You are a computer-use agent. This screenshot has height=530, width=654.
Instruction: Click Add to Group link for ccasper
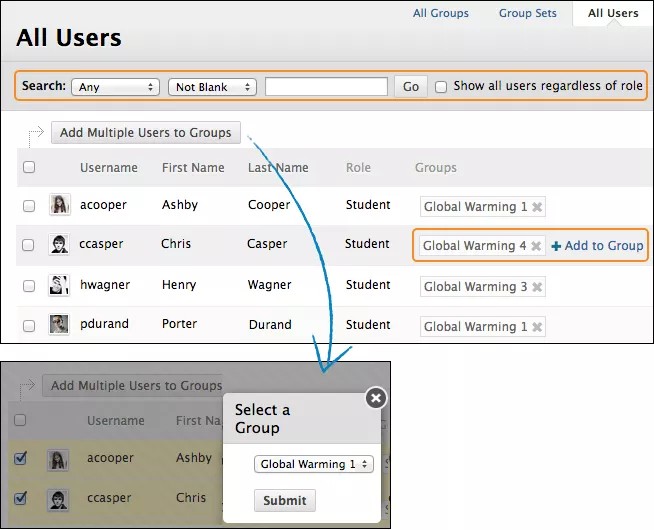[597, 246]
